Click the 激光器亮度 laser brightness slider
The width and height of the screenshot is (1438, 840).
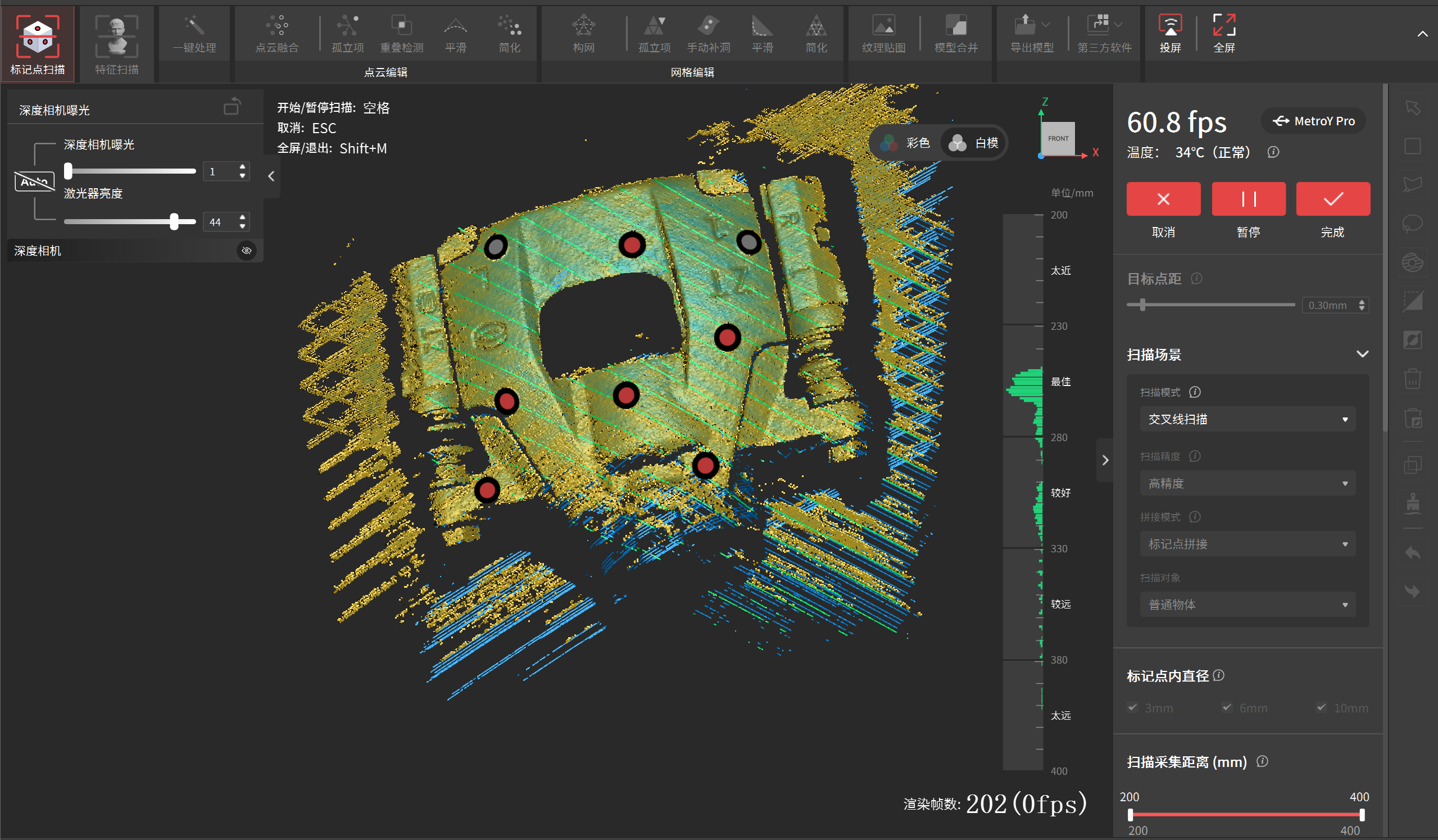click(174, 221)
